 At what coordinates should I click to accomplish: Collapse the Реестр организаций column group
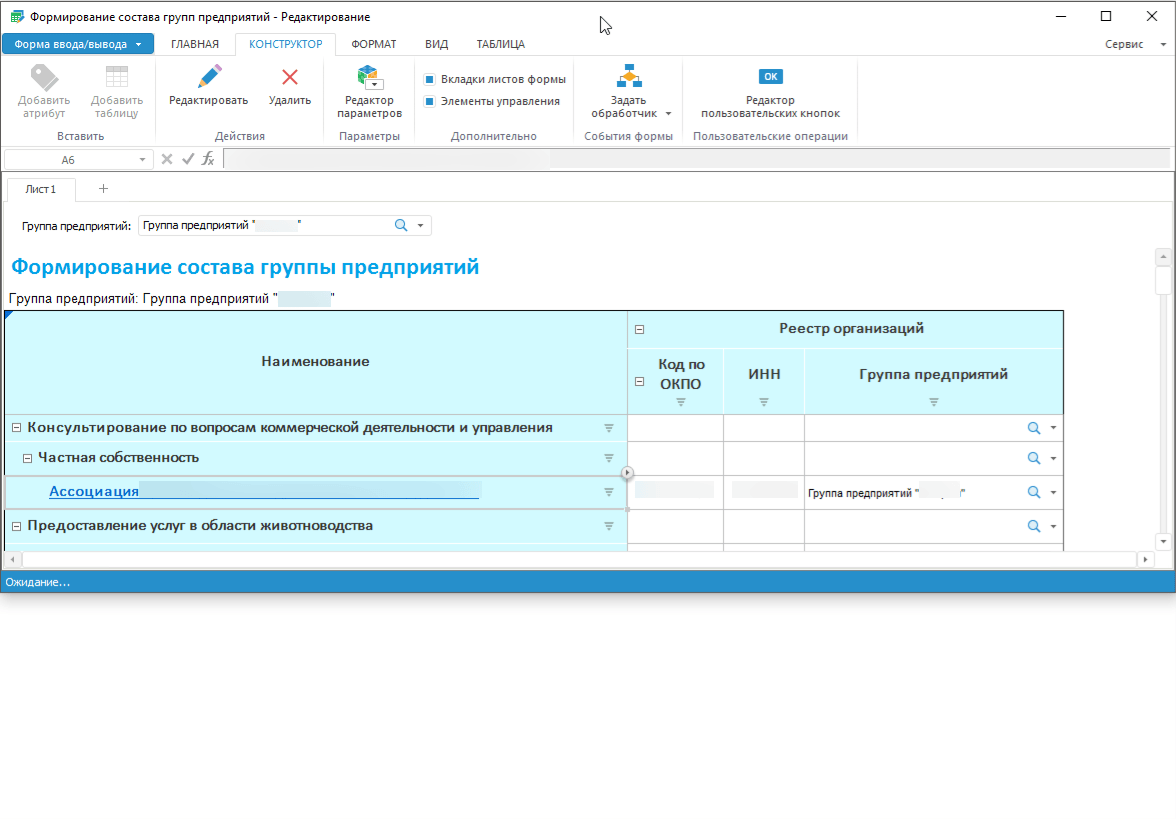[x=640, y=329]
